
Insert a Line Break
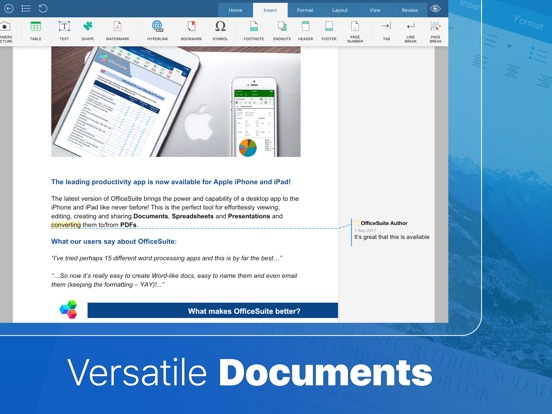point(410,31)
